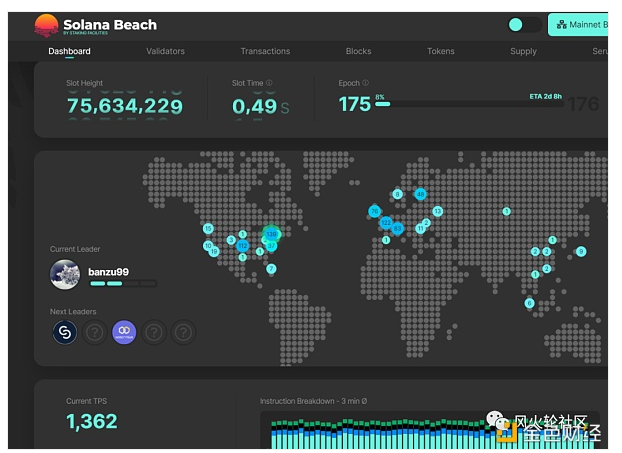Viewport: 622px width, 453px height.
Task: Select the first next leader icon
Action: 65,332
